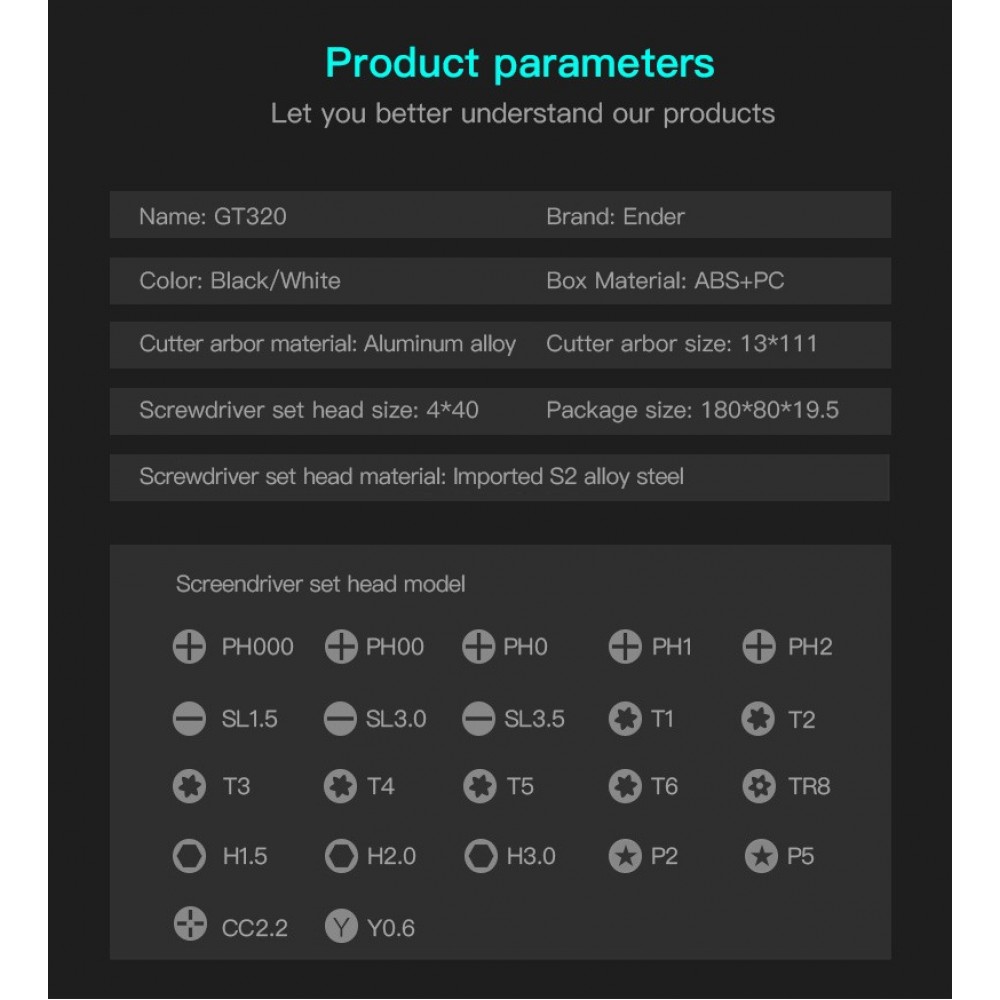Select the Brand: Ender text

(615, 217)
